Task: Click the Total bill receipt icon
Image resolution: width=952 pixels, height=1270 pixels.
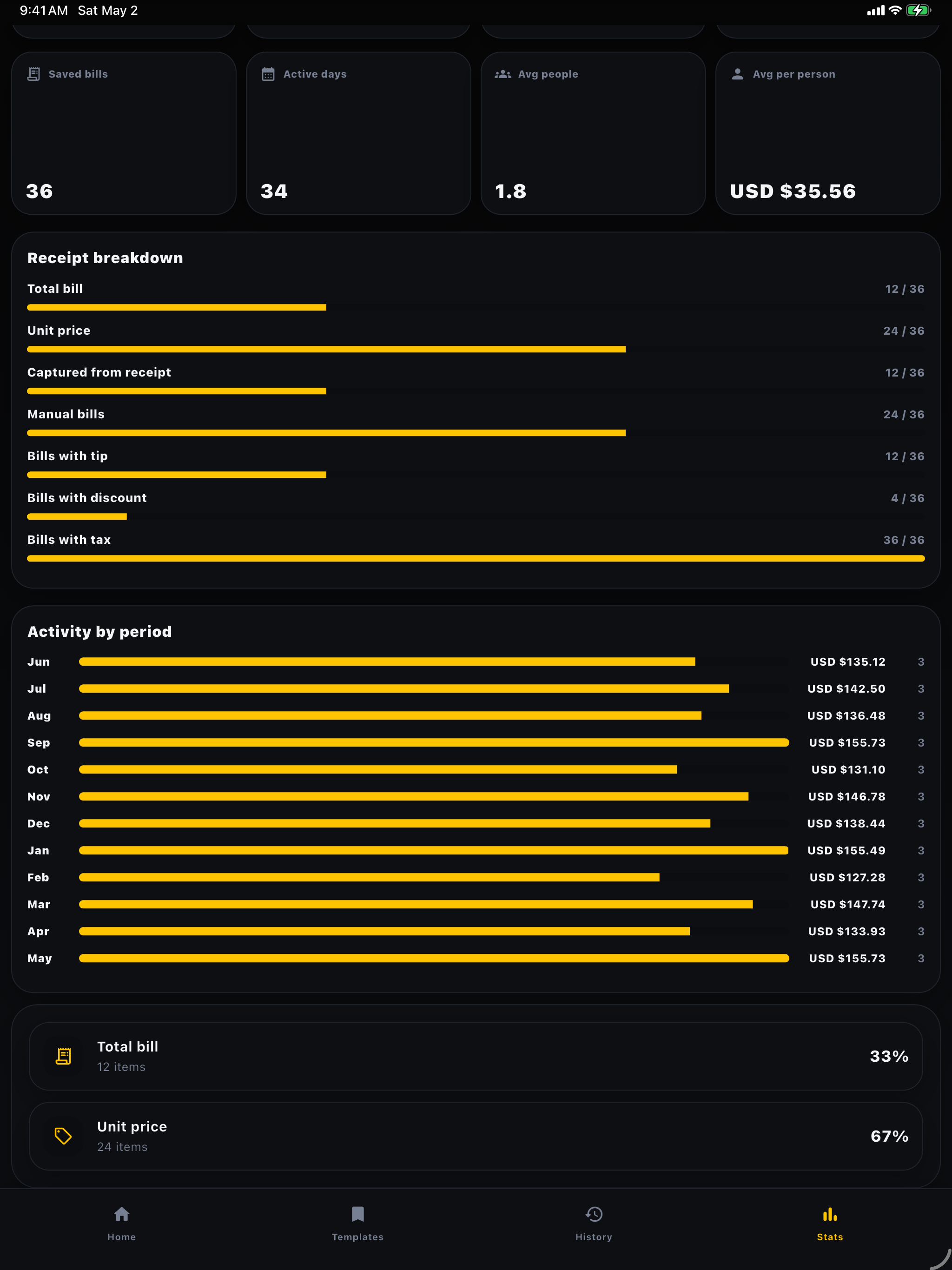Action: pyautogui.click(x=63, y=1057)
